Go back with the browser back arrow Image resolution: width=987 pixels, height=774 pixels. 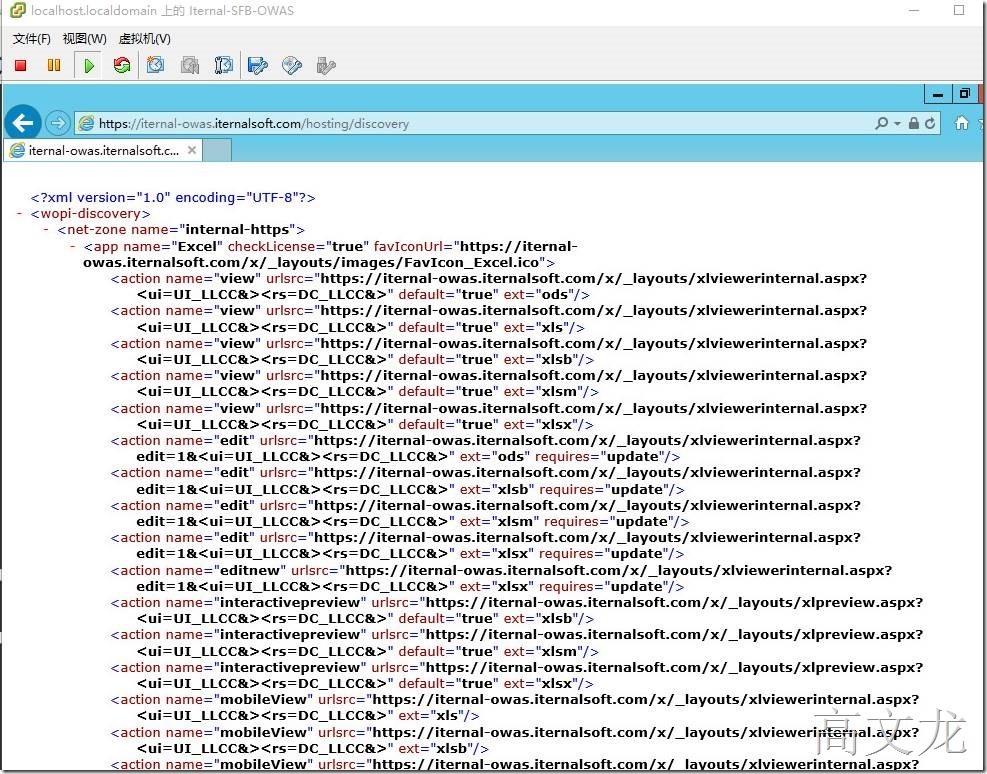23,123
